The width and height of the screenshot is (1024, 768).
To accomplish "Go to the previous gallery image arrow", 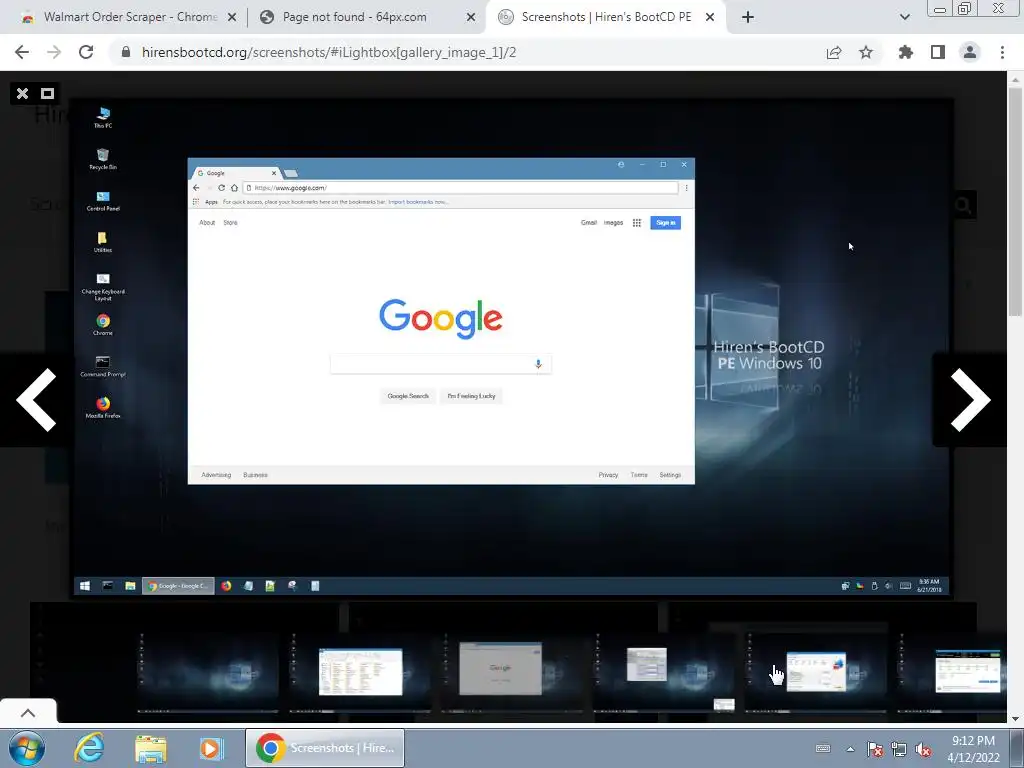I will [x=36, y=400].
